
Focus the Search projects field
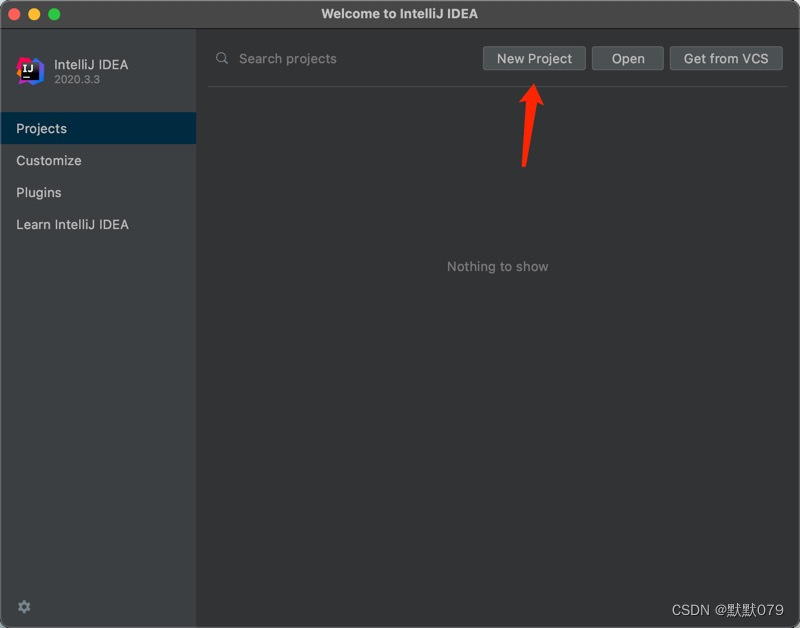[345, 59]
